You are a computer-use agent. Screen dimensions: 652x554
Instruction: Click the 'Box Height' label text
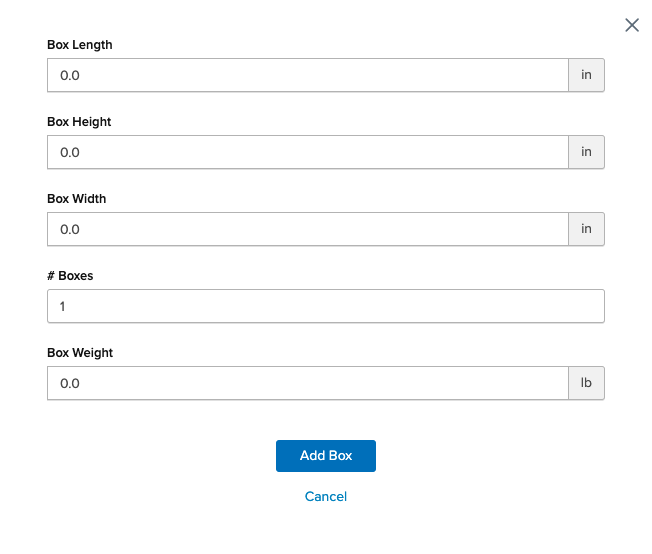[79, 122]
